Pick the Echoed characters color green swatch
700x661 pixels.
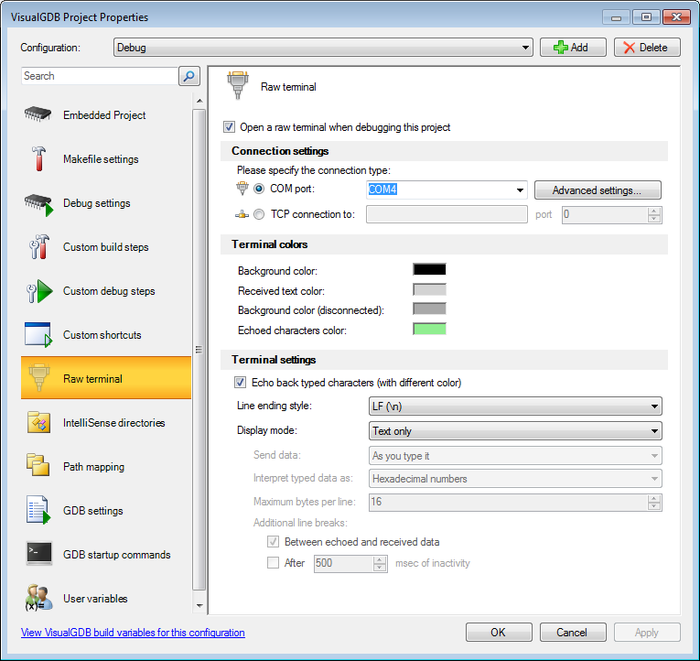(x=429, y=329)
